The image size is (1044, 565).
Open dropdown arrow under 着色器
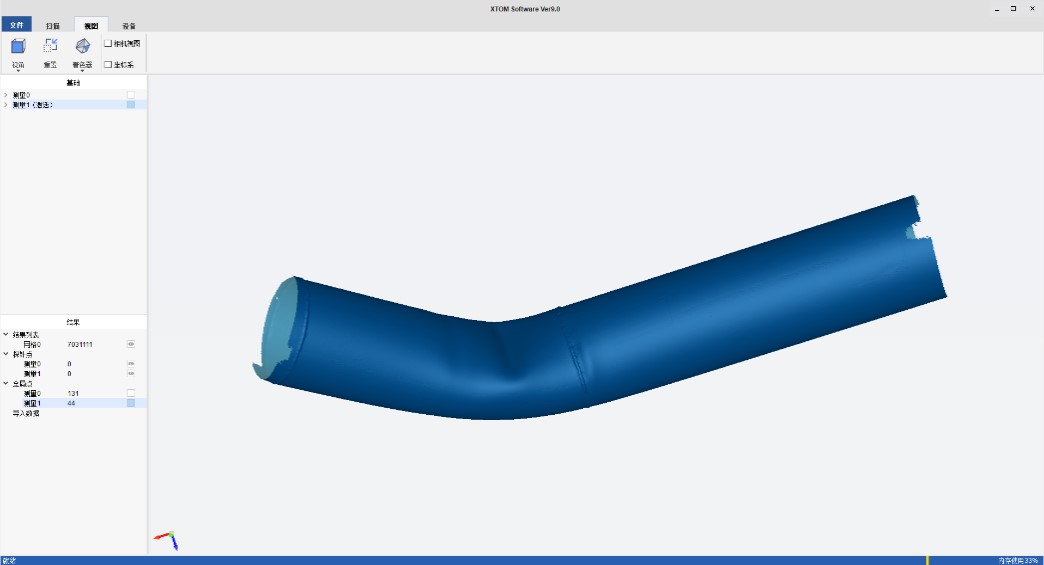(82, 72)
